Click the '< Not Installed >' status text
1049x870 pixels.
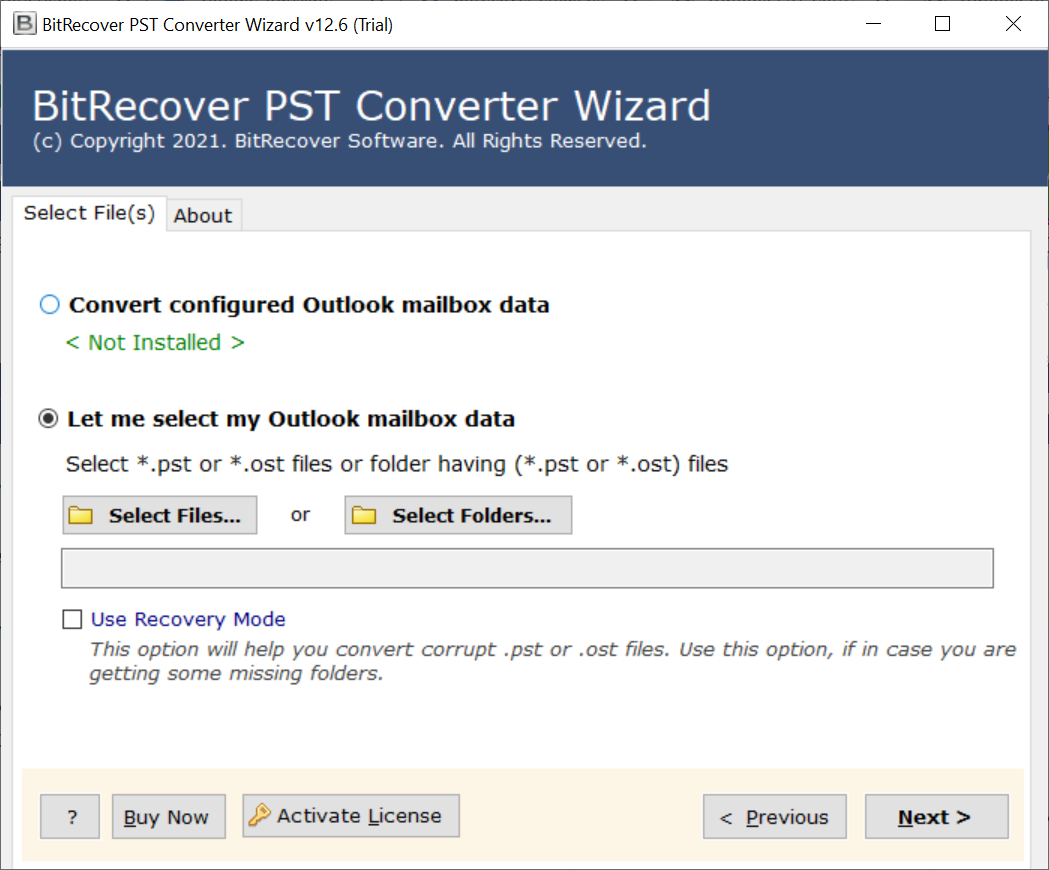155,343
